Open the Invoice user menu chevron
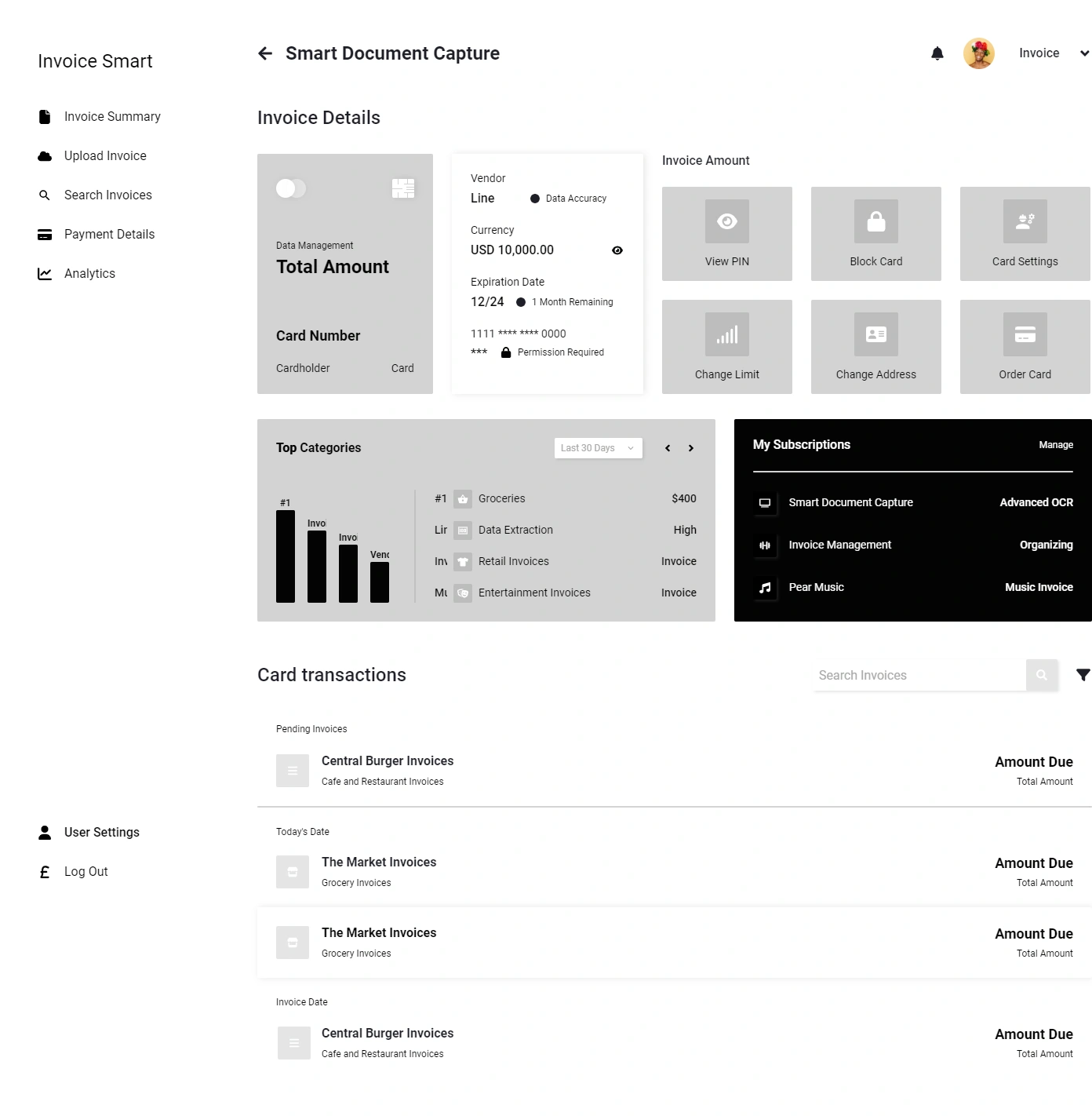1092x1116 pixels. point(1084,53)
